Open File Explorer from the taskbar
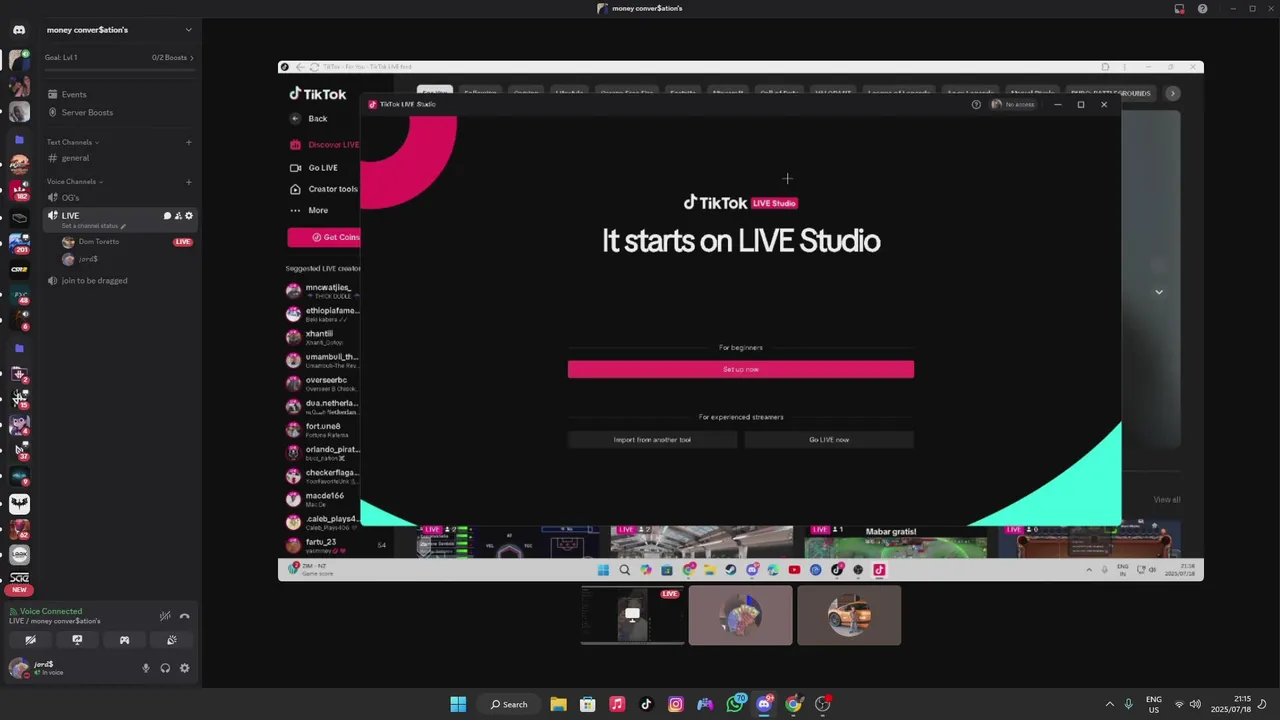 [558, 704]
